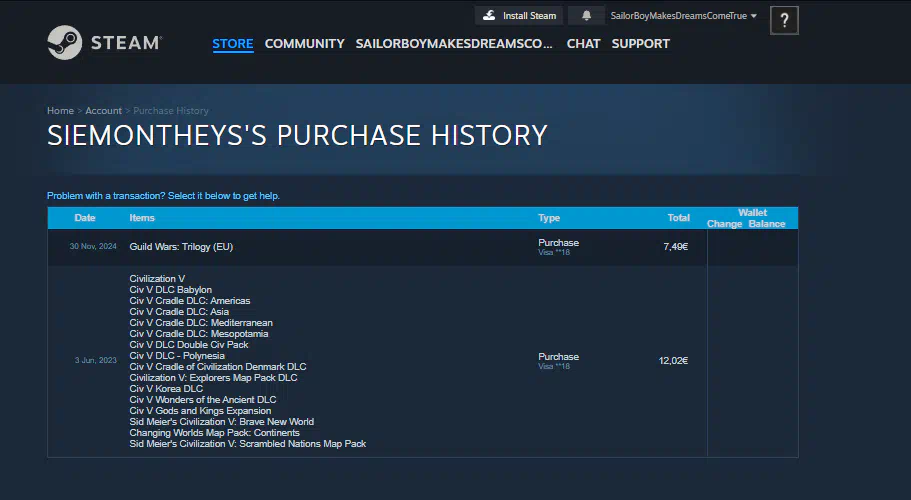
Task: Expand the SailorBoyMakesDreamsComeTrue account dropdown
Action: click(683, 16)
